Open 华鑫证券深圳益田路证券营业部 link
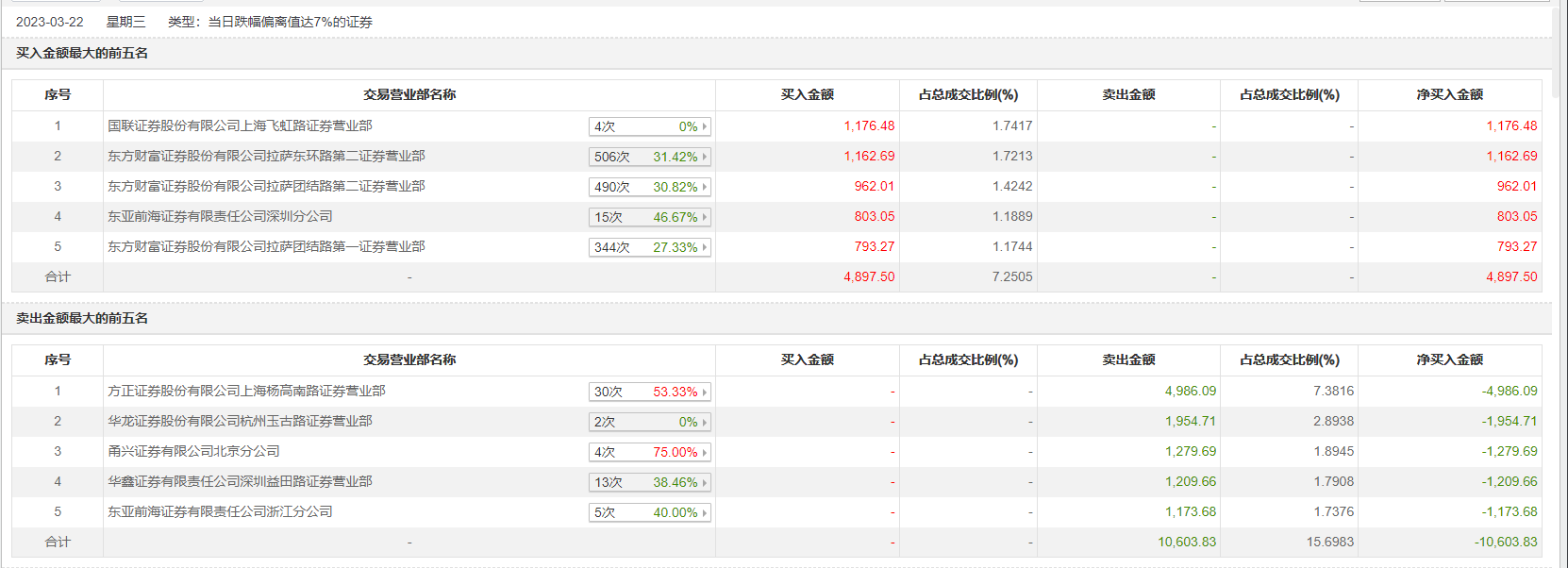 [x=240, y=481]
